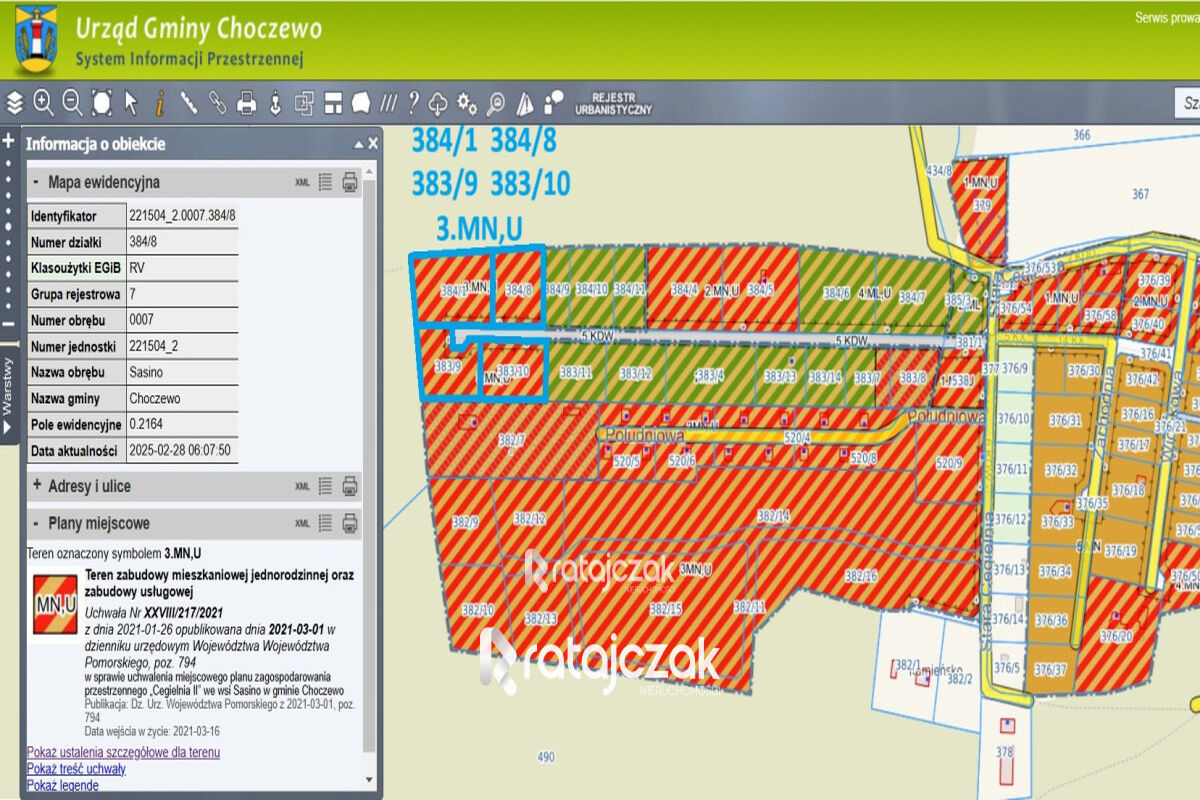
Task: Export Adresy i ulice as XML
Action: tap(302, 486)
